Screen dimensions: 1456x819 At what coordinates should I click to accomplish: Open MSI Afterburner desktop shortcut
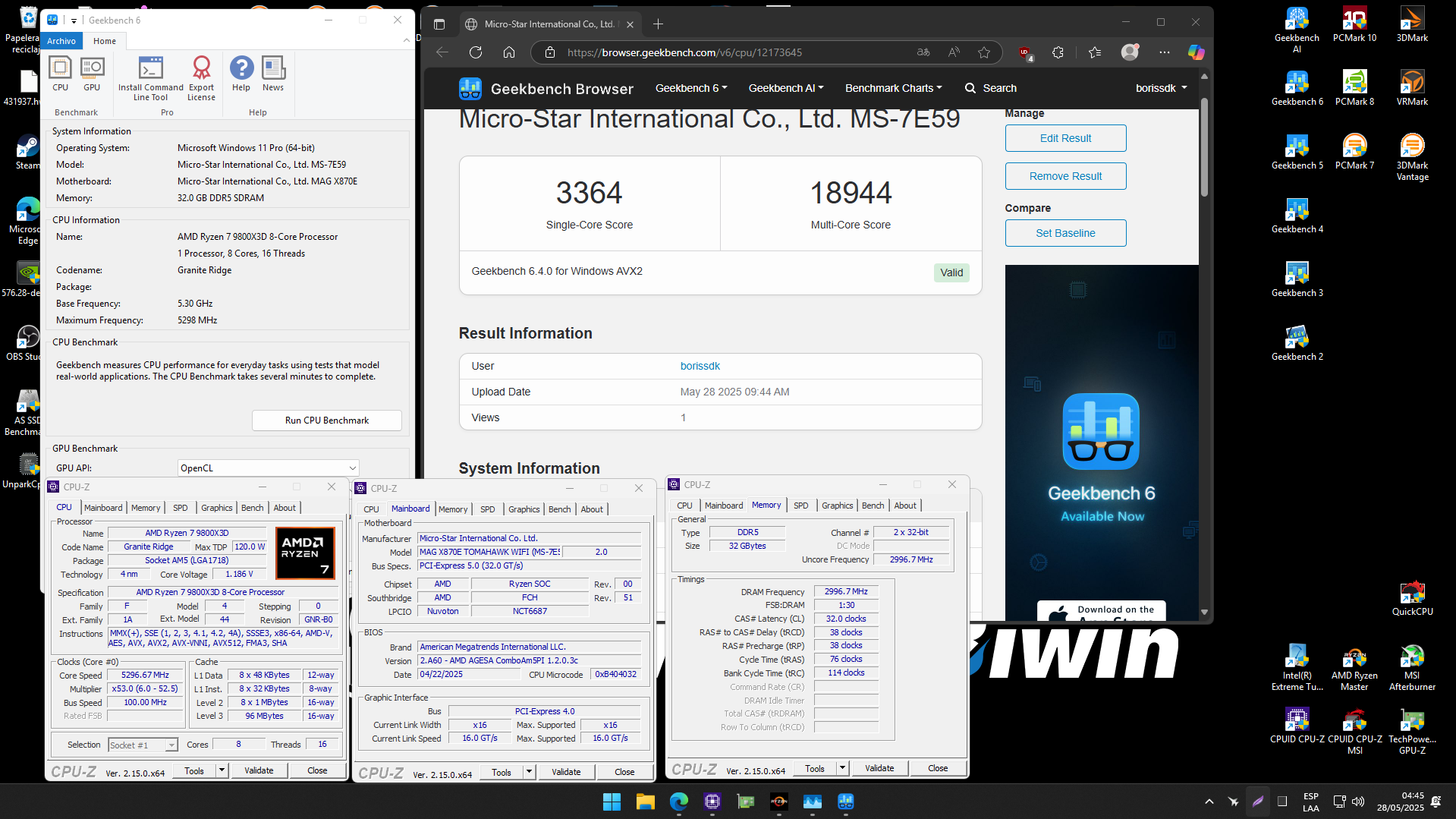[1412, 668]
